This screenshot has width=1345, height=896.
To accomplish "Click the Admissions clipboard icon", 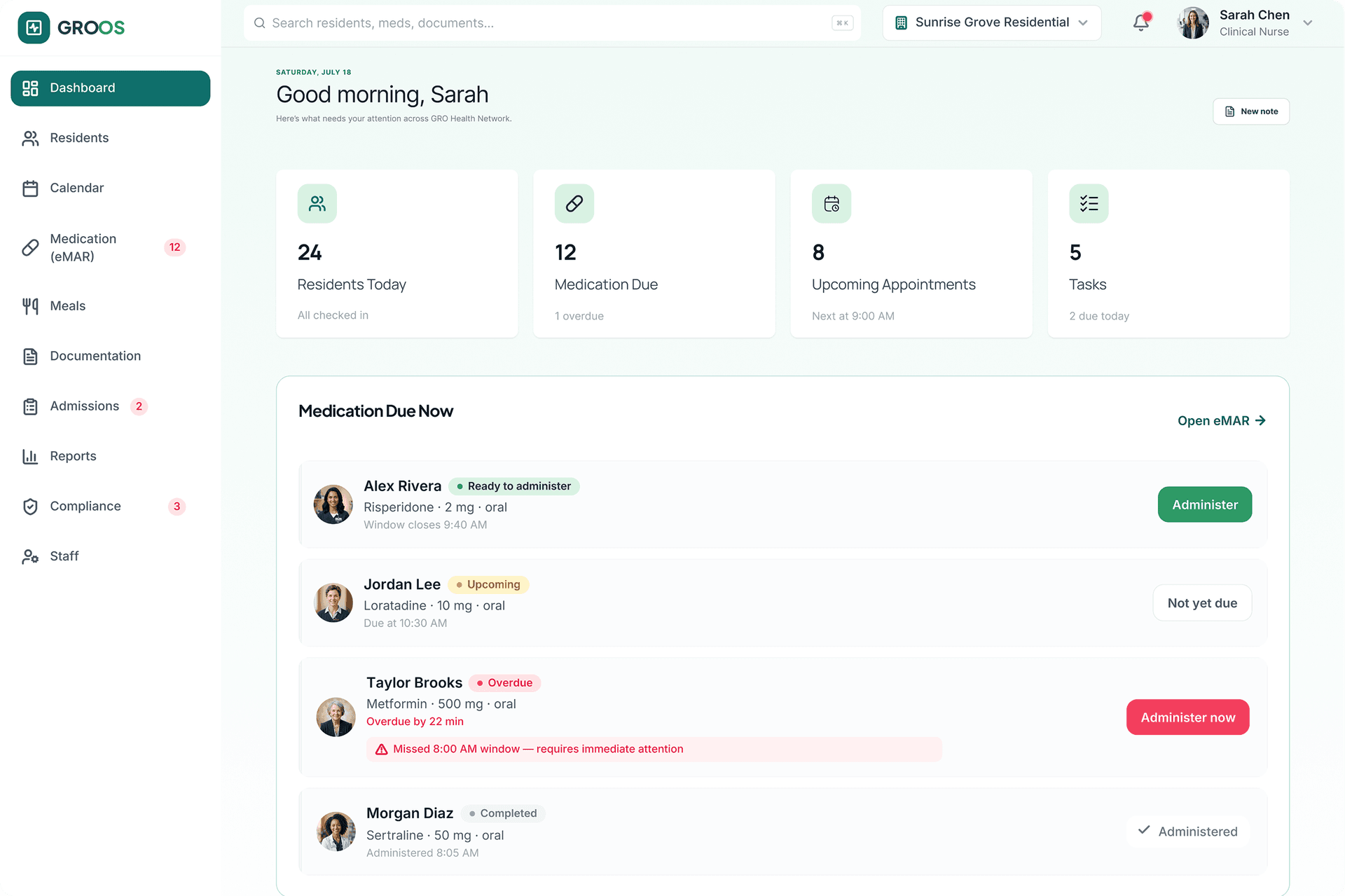I will (x=30, y=406).
